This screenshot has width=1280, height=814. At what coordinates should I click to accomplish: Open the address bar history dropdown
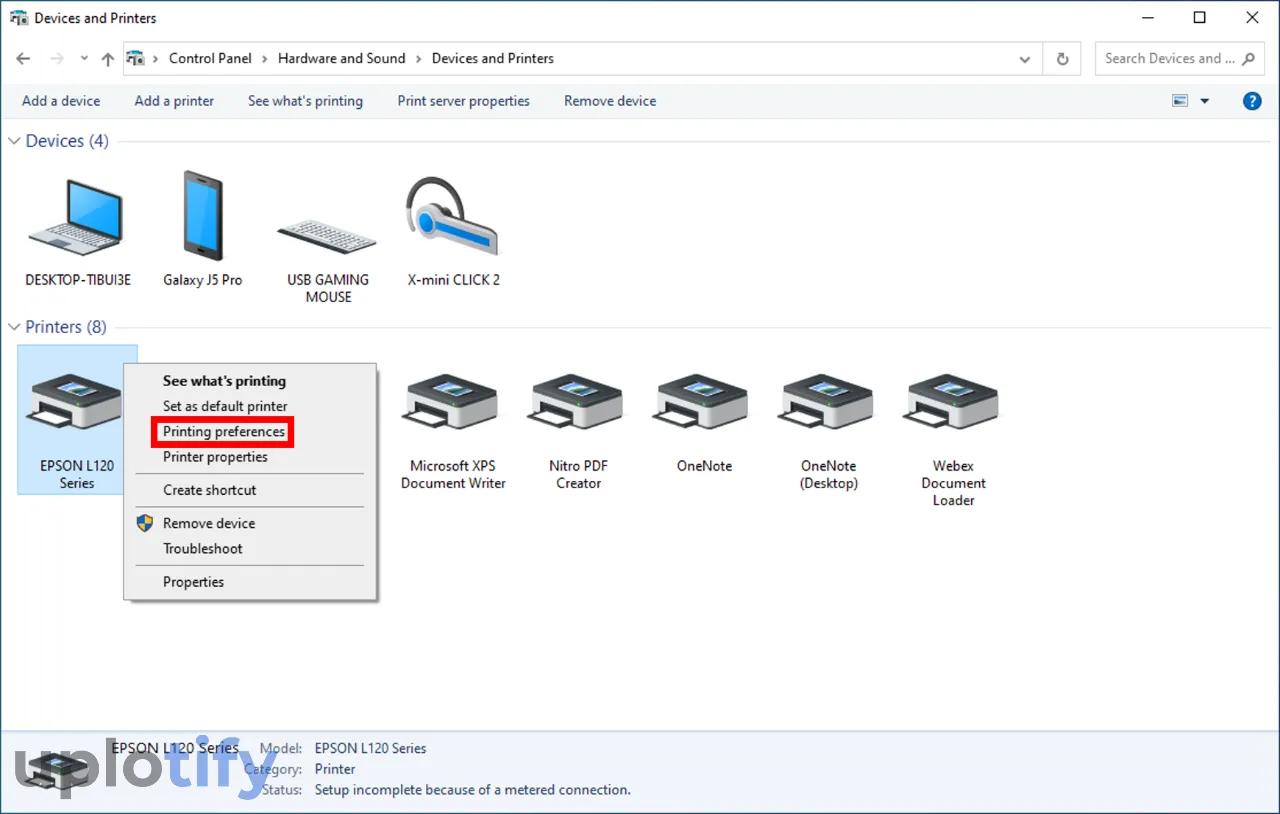1025,59
